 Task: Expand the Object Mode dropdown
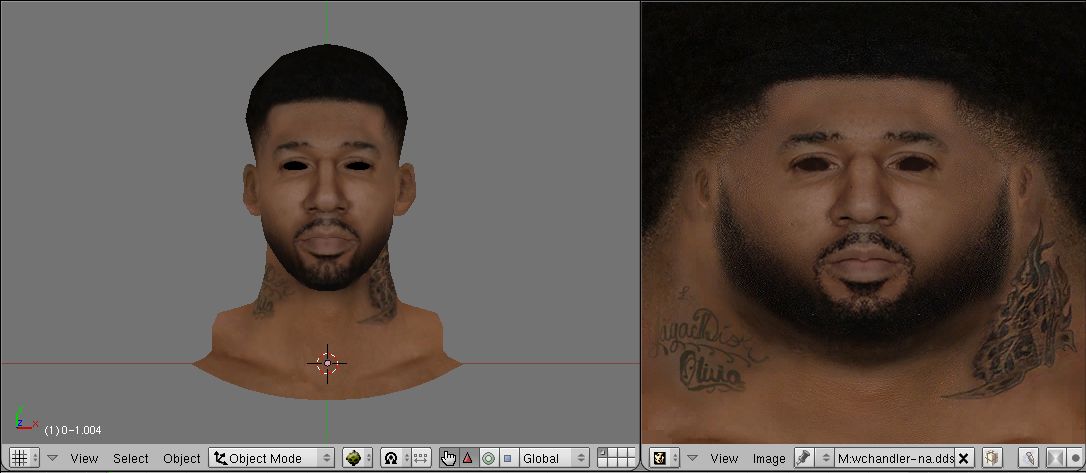[x=271, y=458]
